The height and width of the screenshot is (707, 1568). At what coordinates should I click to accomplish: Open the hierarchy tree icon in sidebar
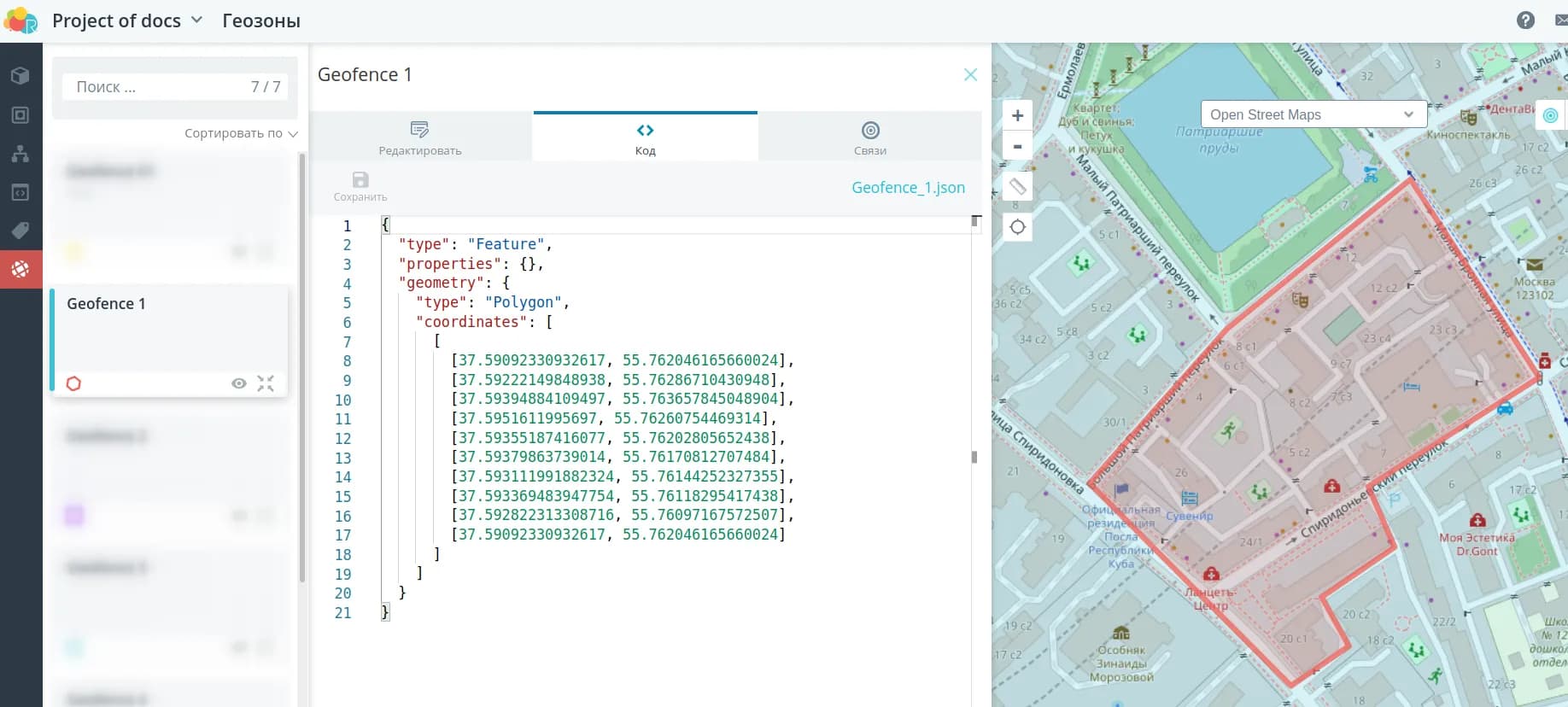coord(20,154)
